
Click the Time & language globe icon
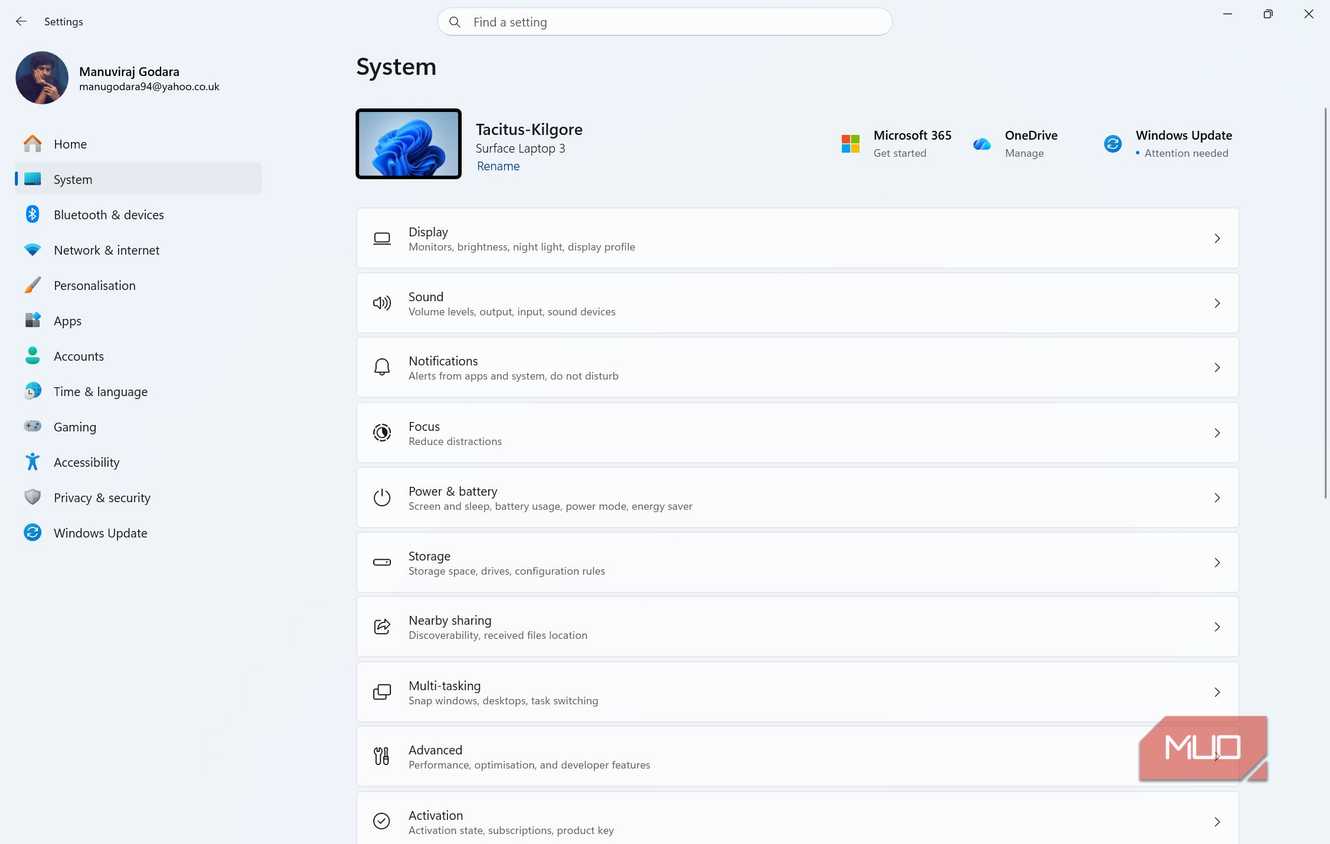tap(33, 391)
